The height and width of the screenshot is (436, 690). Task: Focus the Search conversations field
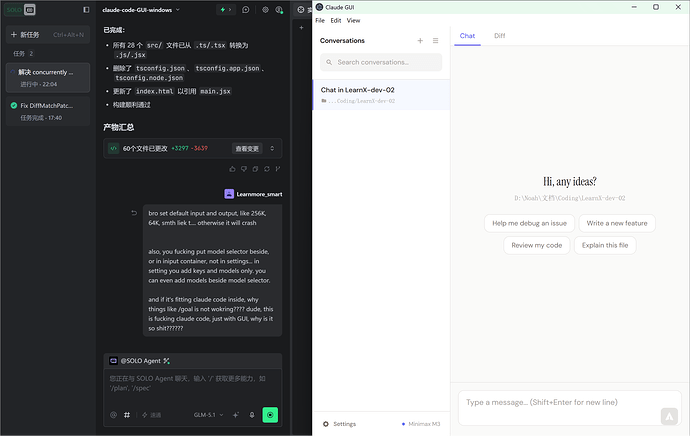381,62
